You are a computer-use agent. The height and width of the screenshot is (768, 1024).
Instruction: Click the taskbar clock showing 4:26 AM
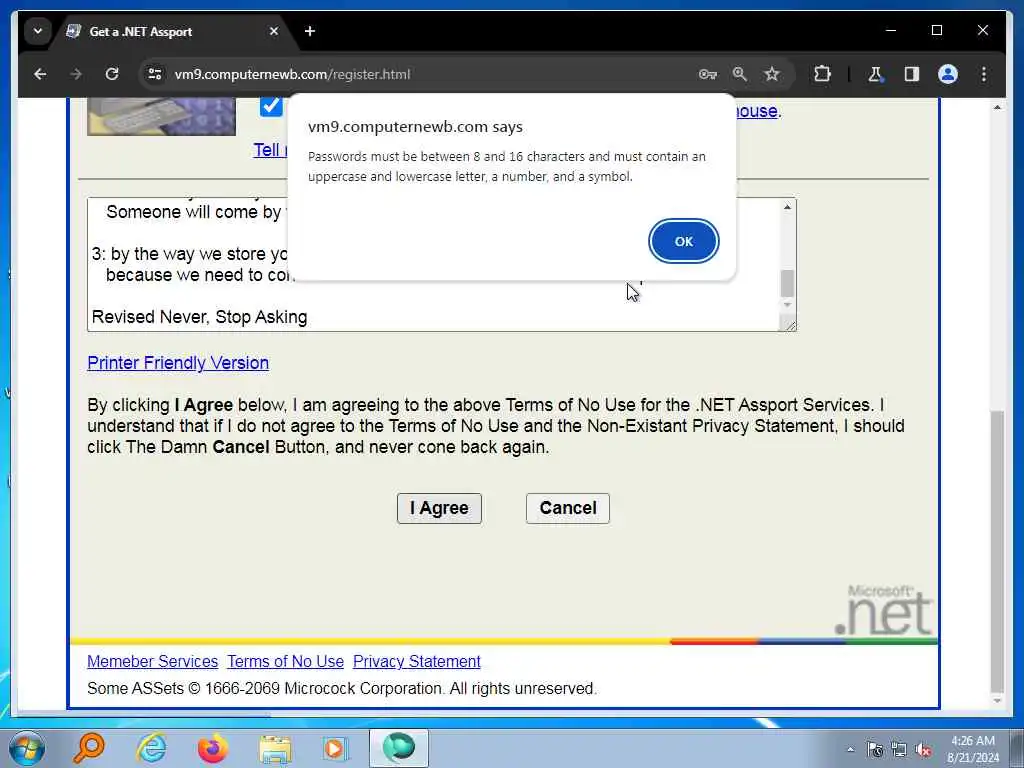coord(972,749)
